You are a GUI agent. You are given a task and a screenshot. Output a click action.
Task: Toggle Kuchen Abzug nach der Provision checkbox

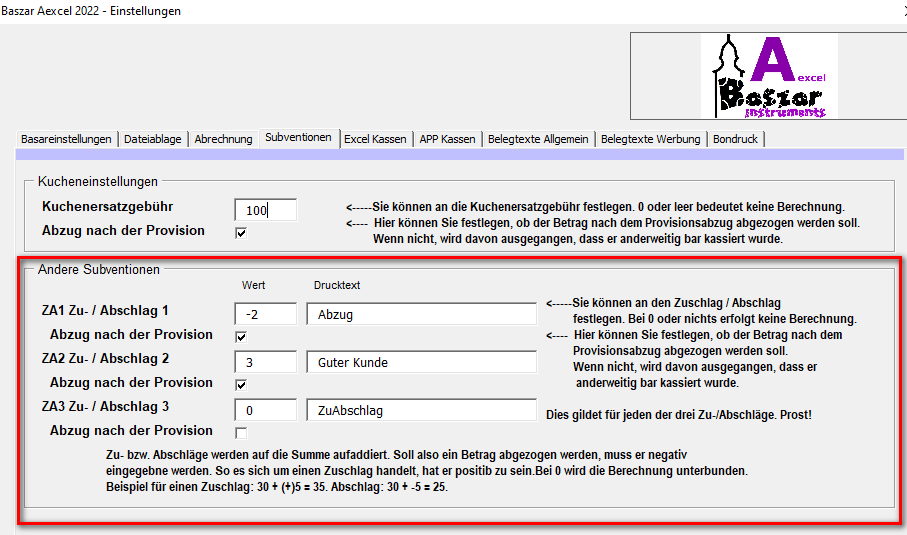pos(241,233)
